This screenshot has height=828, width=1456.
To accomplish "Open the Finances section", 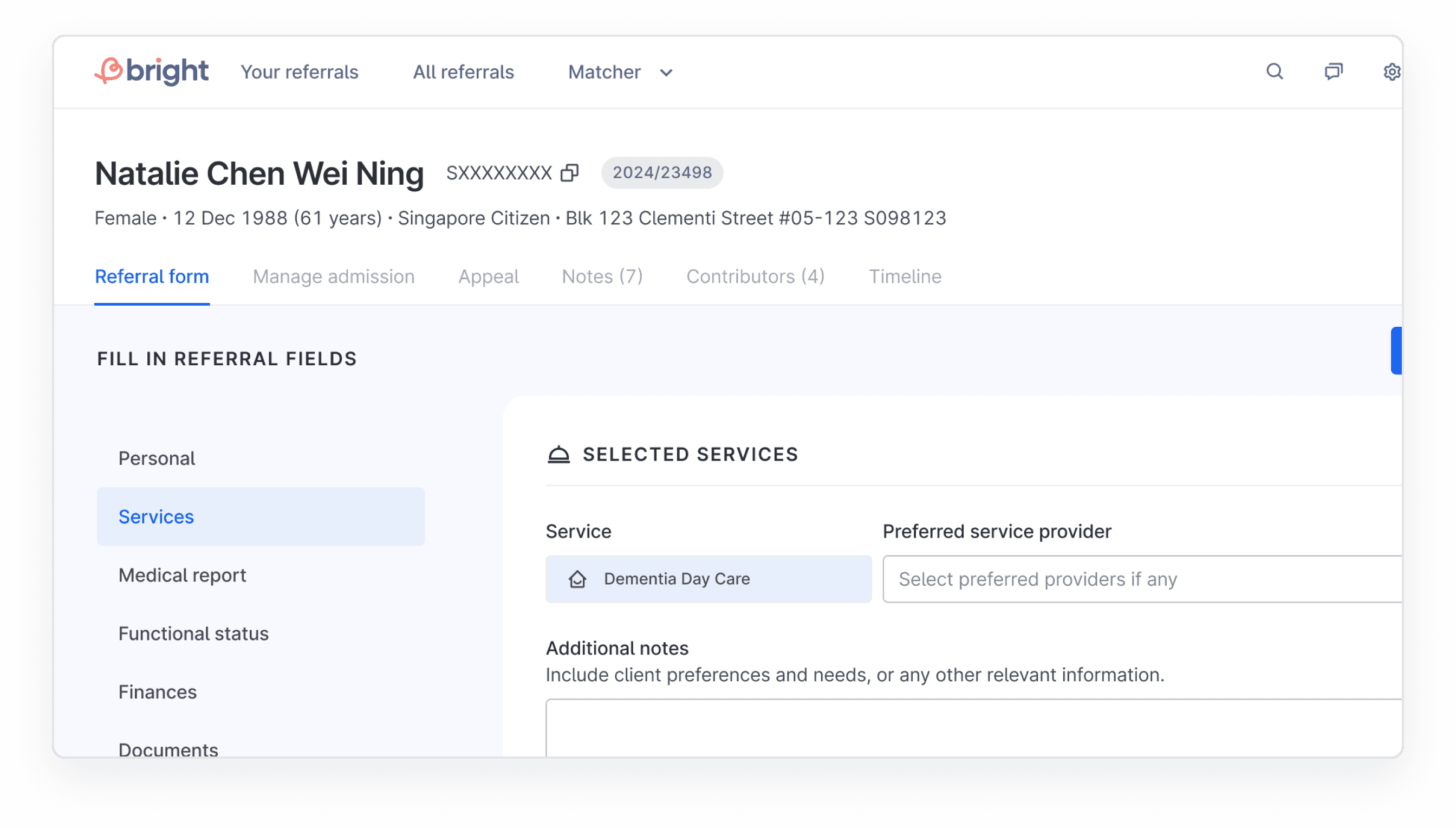I will (x=261, y=692).
